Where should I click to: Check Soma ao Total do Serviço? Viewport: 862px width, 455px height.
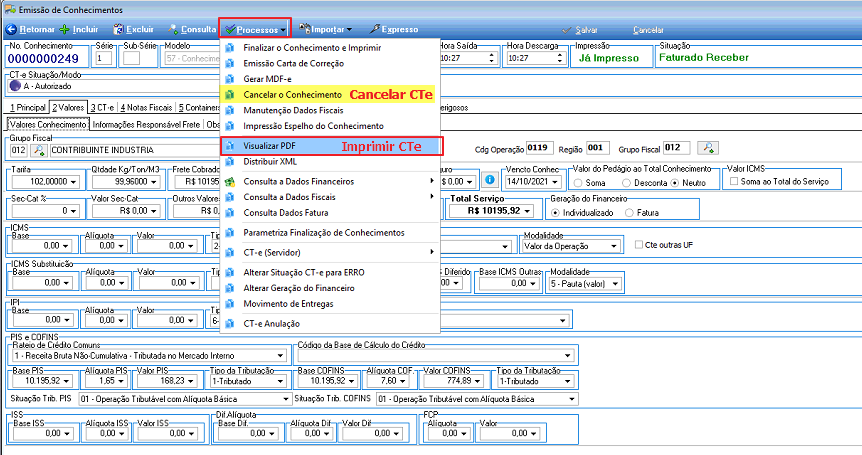(x=734, y=181)
